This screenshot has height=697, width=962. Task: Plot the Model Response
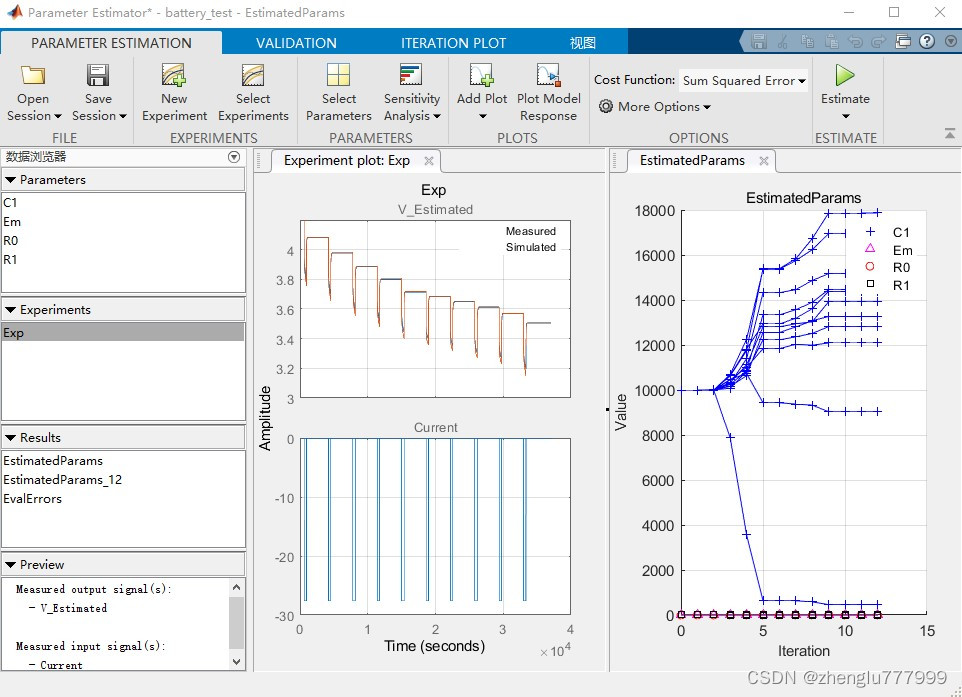tap(549, 90)
